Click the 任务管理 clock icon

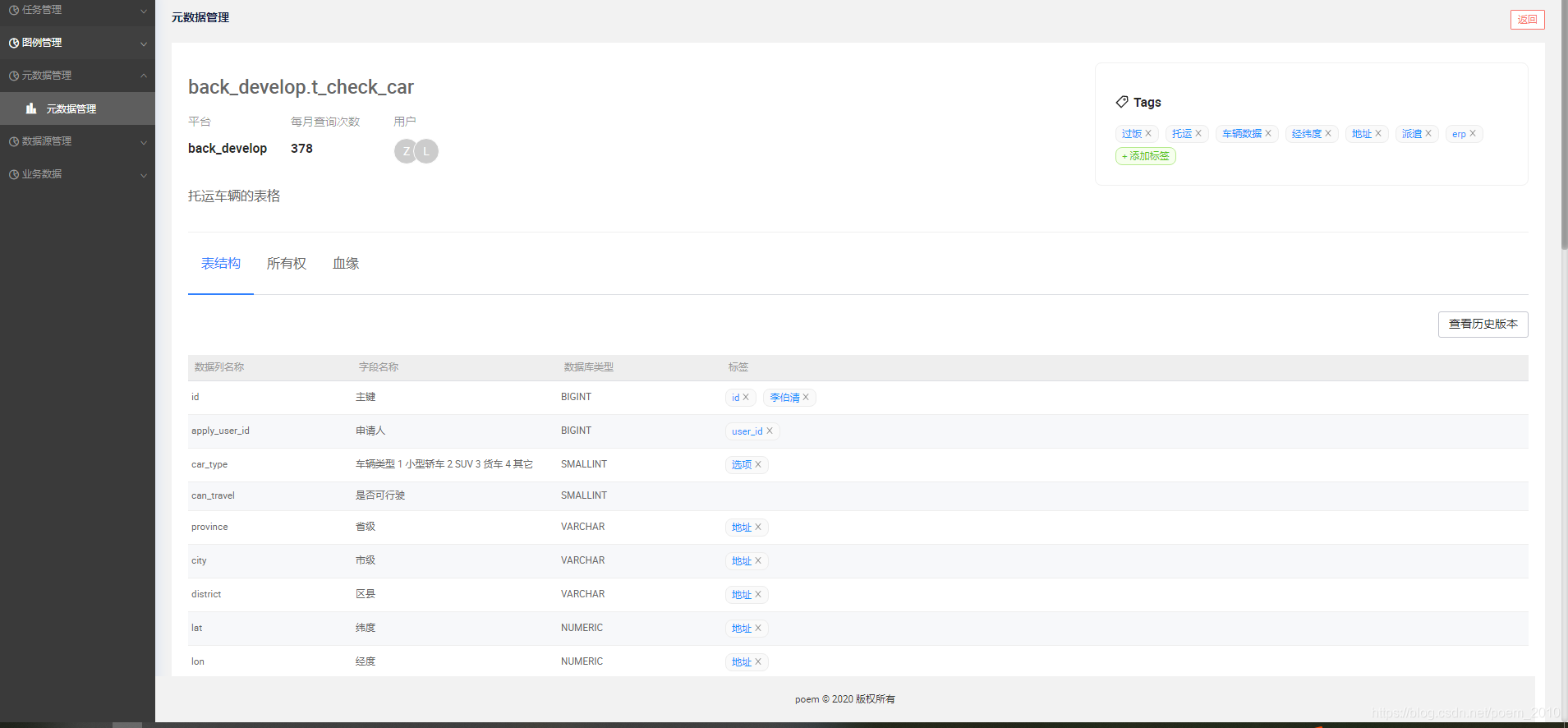coord(14,11)
